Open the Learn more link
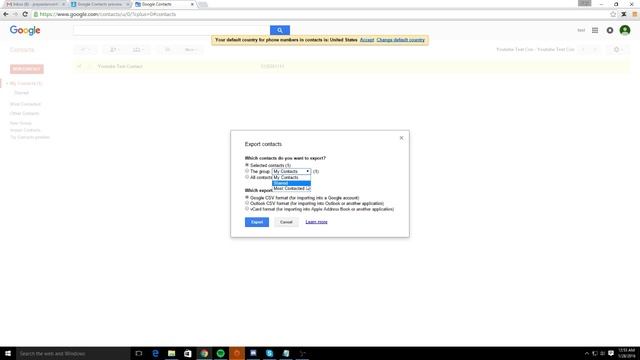Viewport: 640px width, 360px height. (x=316, y=222)
